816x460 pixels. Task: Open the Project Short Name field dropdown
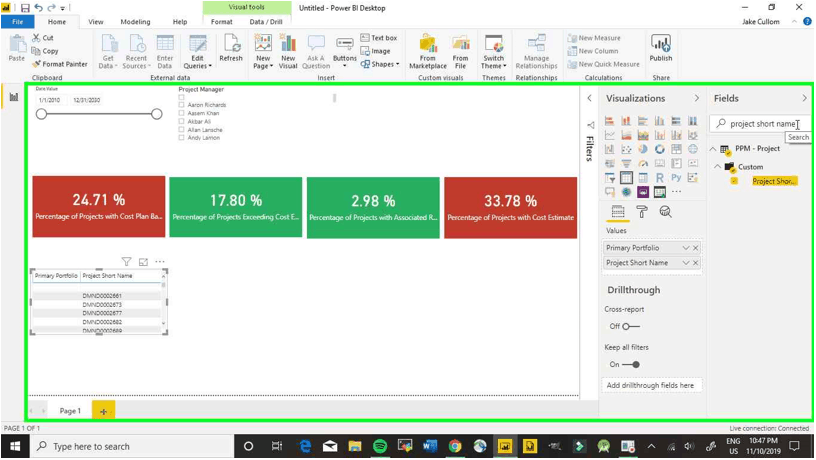(x=686, y=263)
